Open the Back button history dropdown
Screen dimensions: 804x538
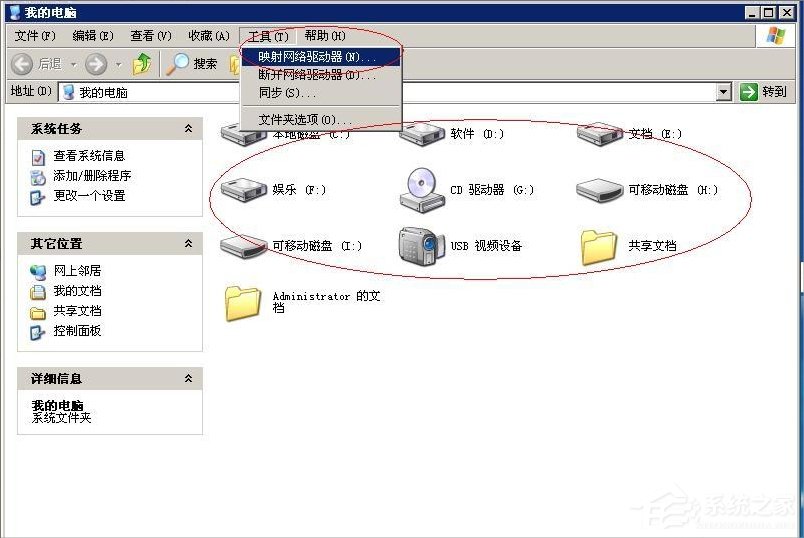(x=73, y=65)
